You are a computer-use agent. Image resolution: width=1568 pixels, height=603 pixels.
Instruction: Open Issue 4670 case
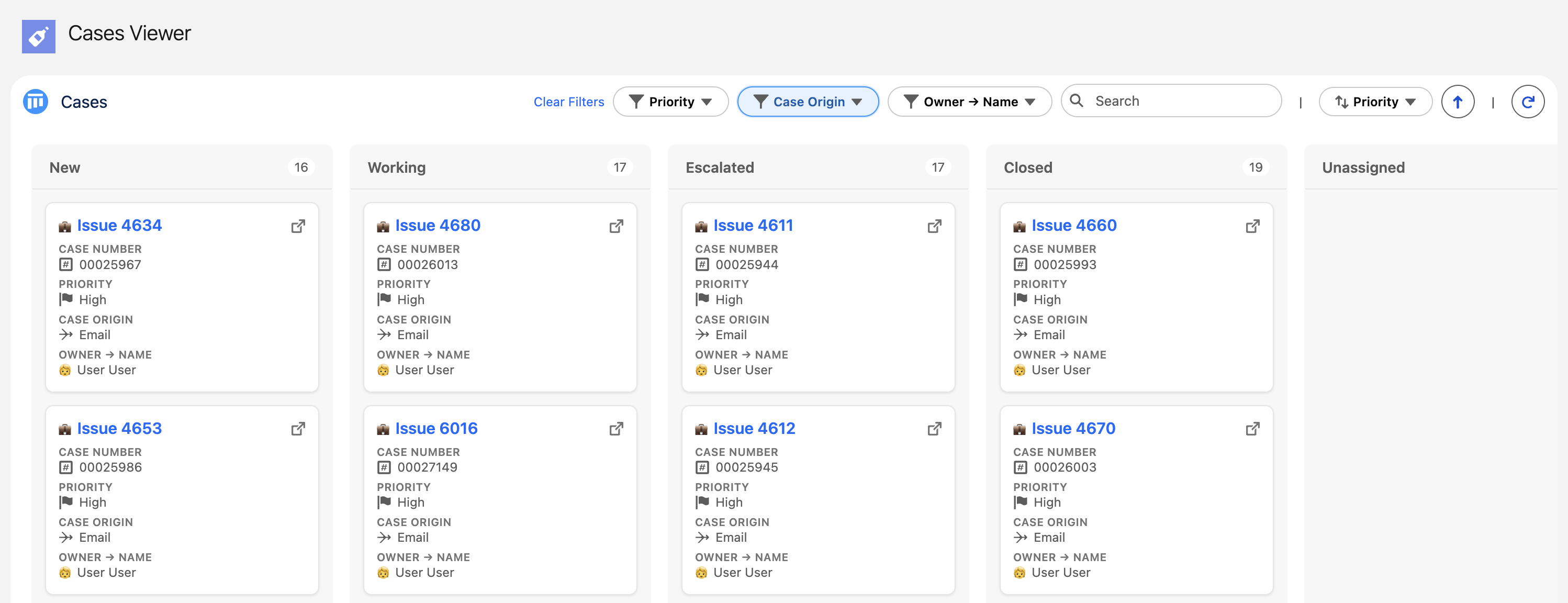click(1073, 428)
